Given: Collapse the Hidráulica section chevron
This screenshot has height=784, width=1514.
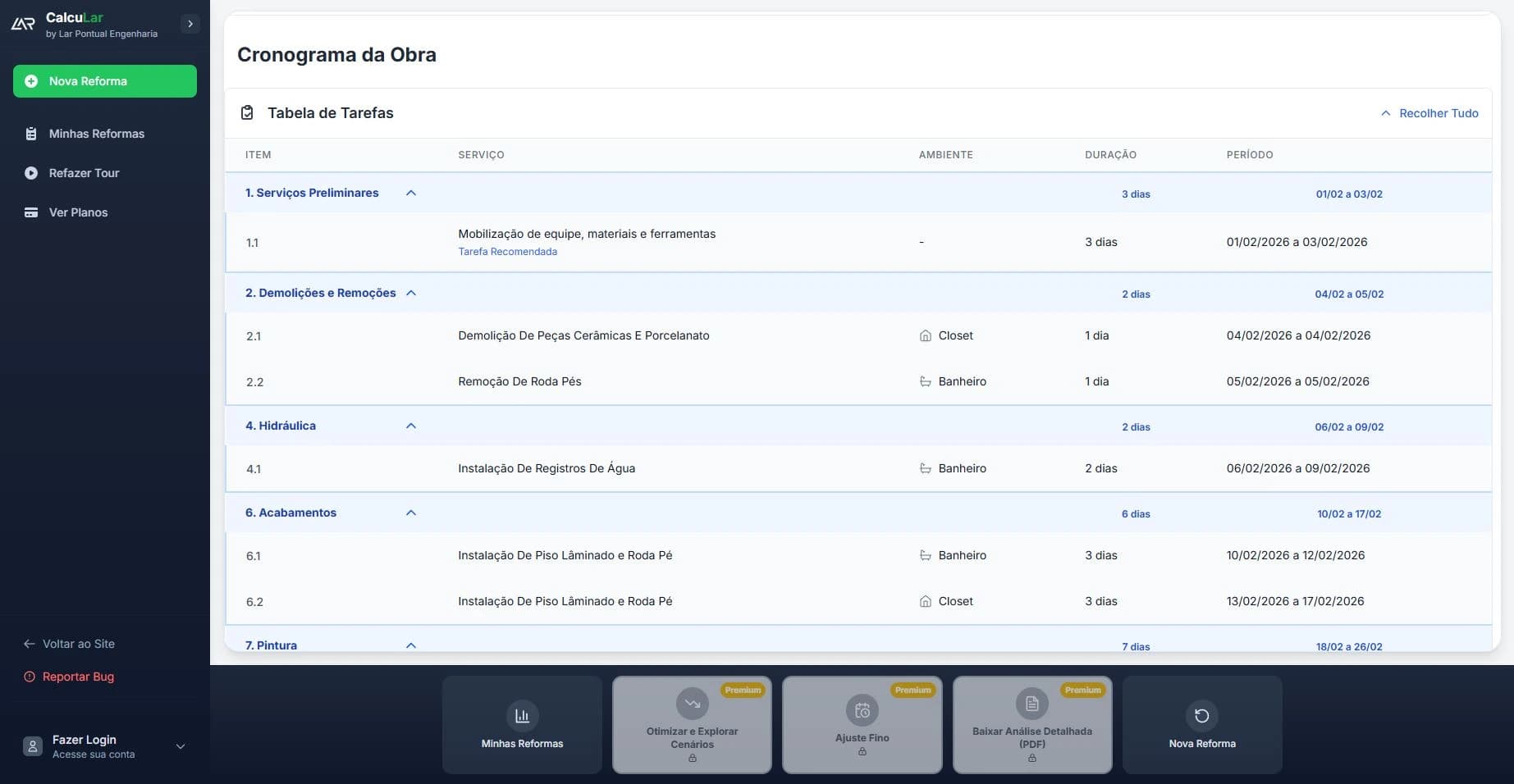Looking at the screenshot, I should pyautogui.click(x=411, y=426).
